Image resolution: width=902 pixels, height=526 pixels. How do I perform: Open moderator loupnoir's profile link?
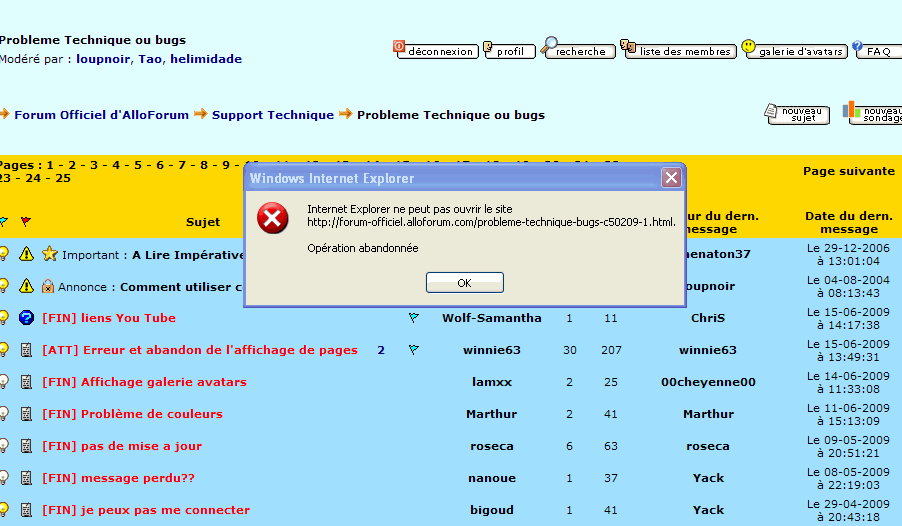(106, 59)
